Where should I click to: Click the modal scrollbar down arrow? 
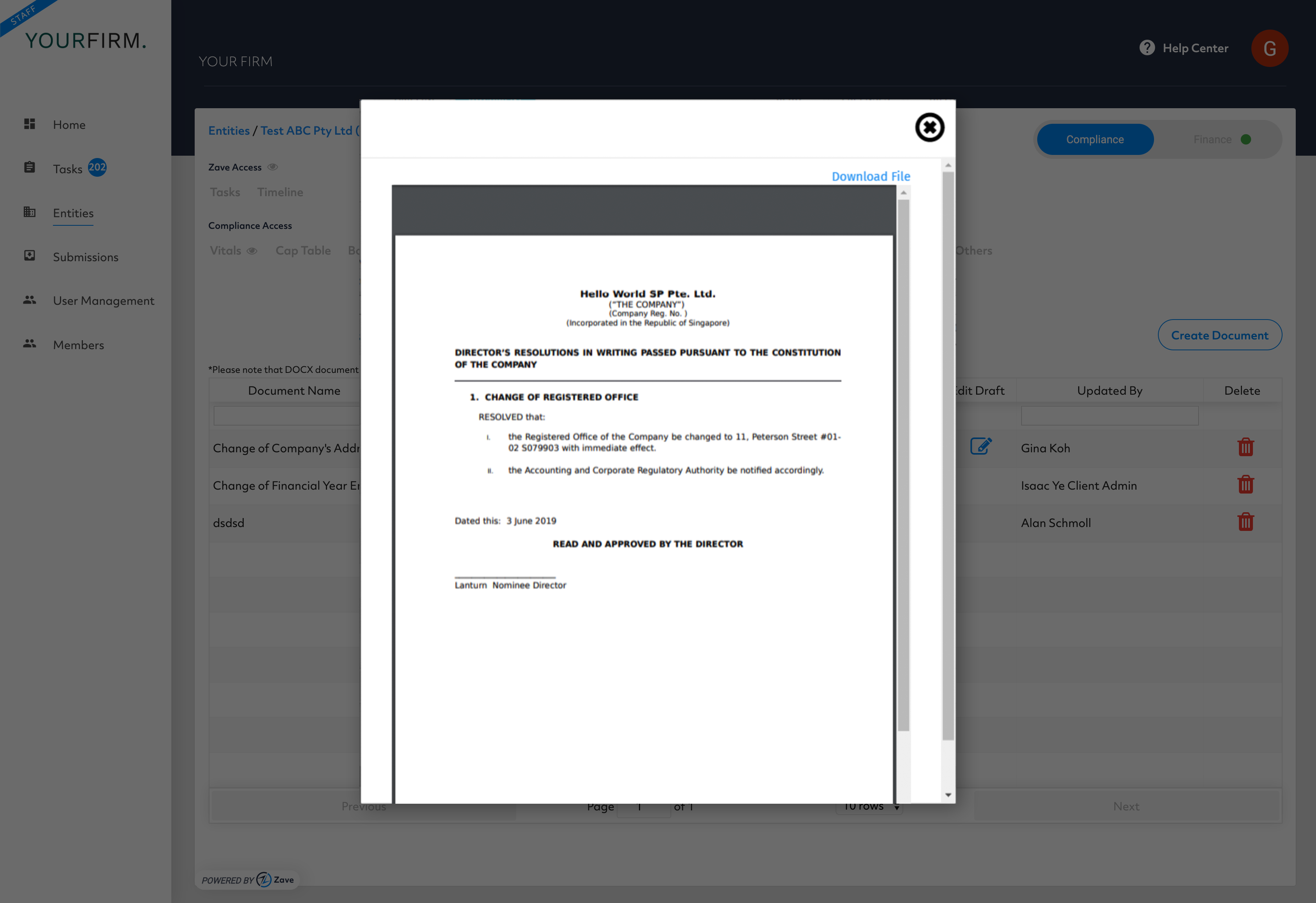948,795
